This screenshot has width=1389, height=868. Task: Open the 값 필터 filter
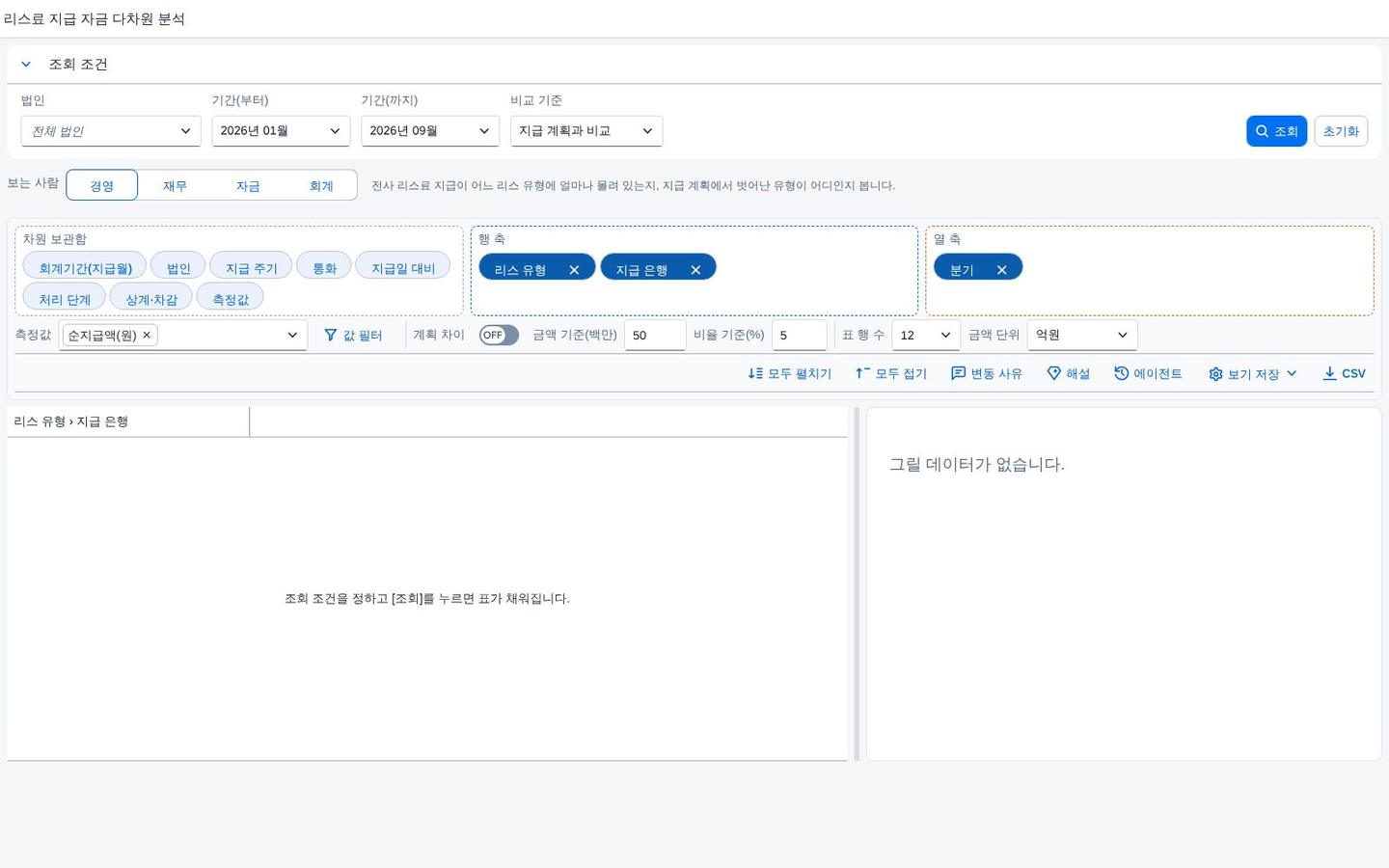(x=353, y=335)
